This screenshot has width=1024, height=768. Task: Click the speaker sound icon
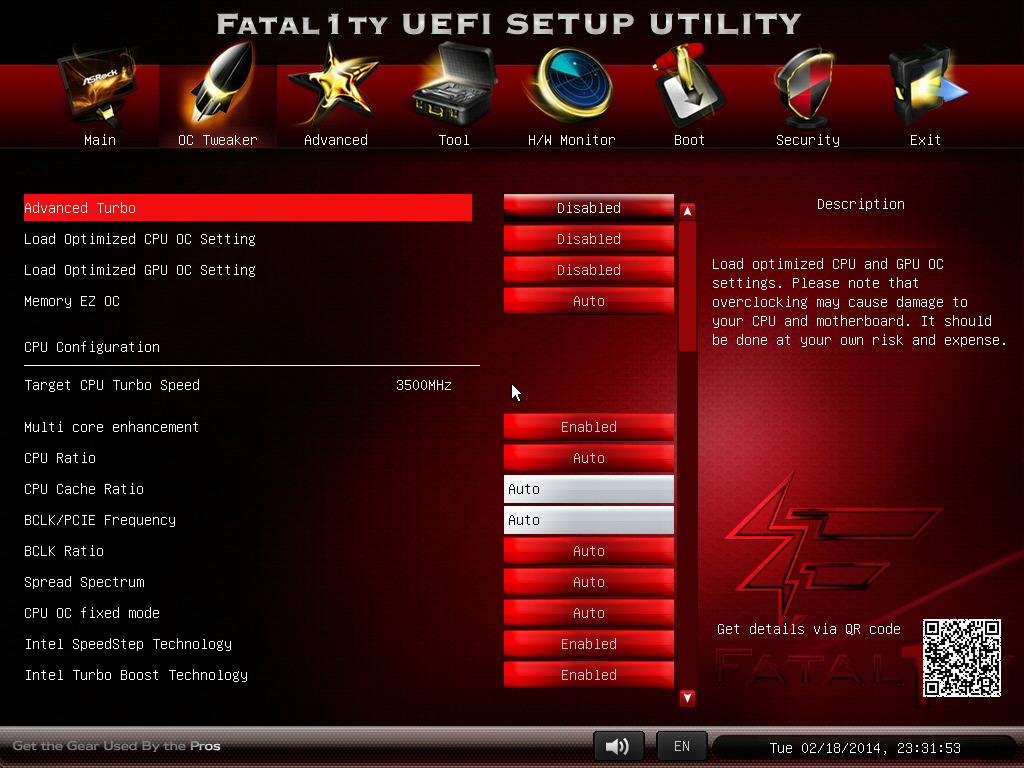coord(618,746)
